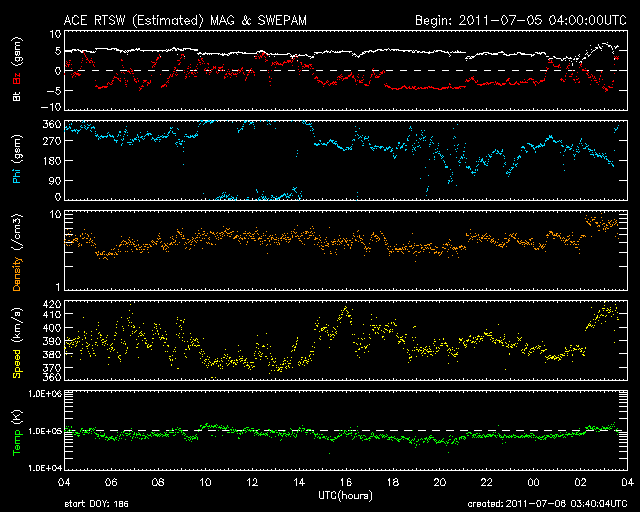Click the plot title "ACE RTSW (Estimated) MAG & SWEPAM"
The height and width of the screenshot is (512, 640).
pyautogui.click(x=185, y=20)
